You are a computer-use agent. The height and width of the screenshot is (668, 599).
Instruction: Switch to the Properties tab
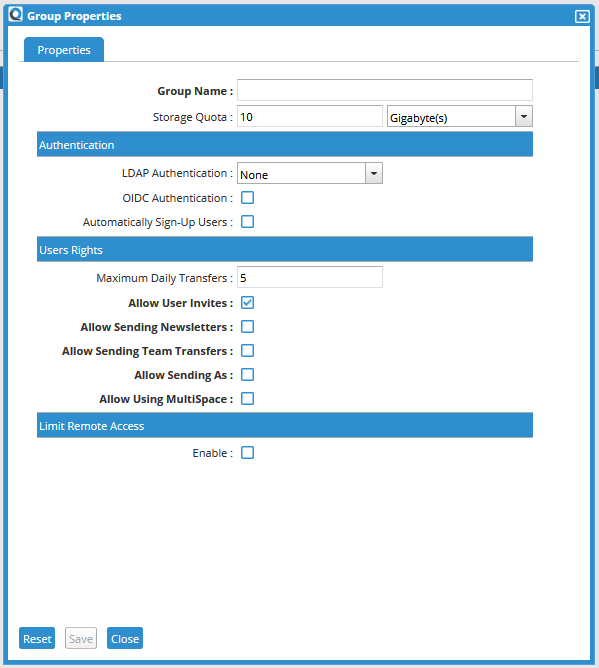click(64, 50)
